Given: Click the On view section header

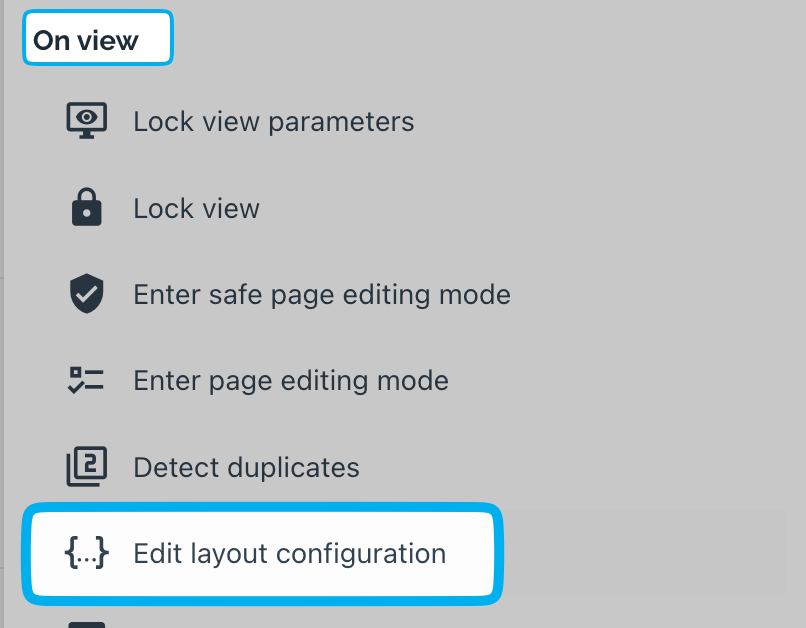Looking at the screenshot, I should point(86,40).
